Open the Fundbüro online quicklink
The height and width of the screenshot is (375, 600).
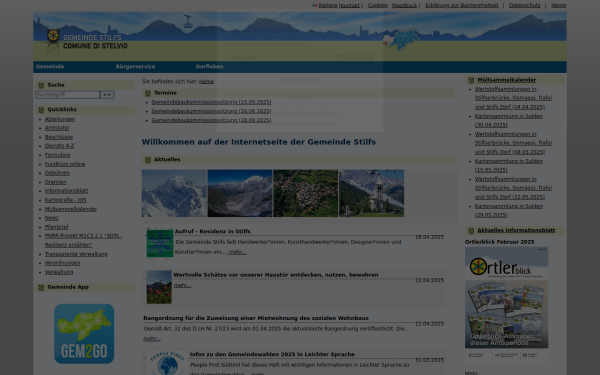tap(65, 164)
